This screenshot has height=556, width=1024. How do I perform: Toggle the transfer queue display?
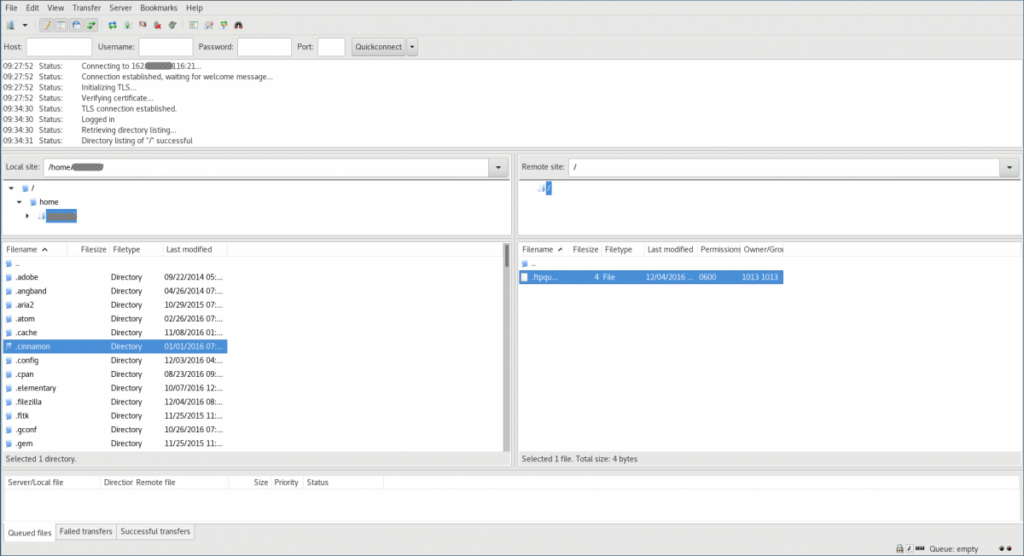(91, 25)
